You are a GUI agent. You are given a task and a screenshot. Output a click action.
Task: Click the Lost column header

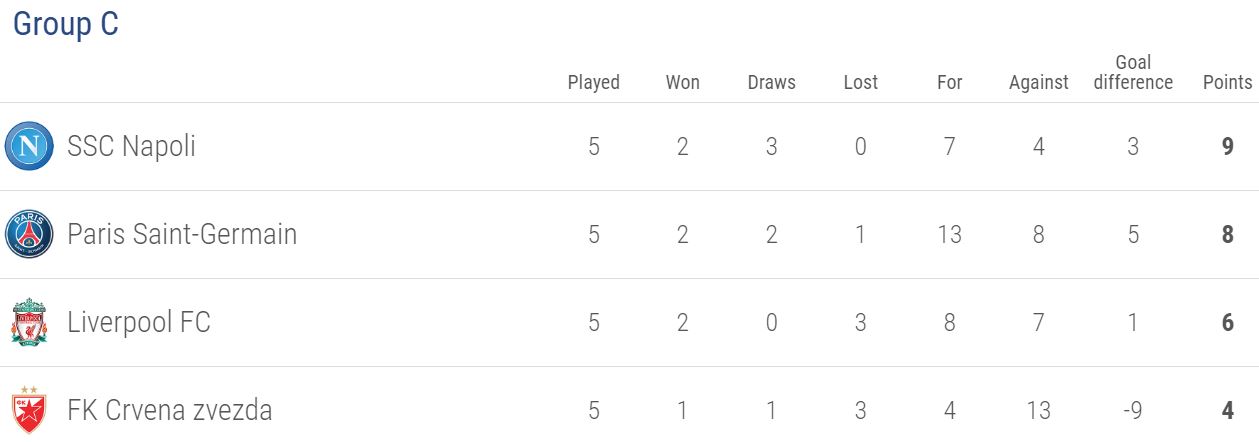pos(861,82)
